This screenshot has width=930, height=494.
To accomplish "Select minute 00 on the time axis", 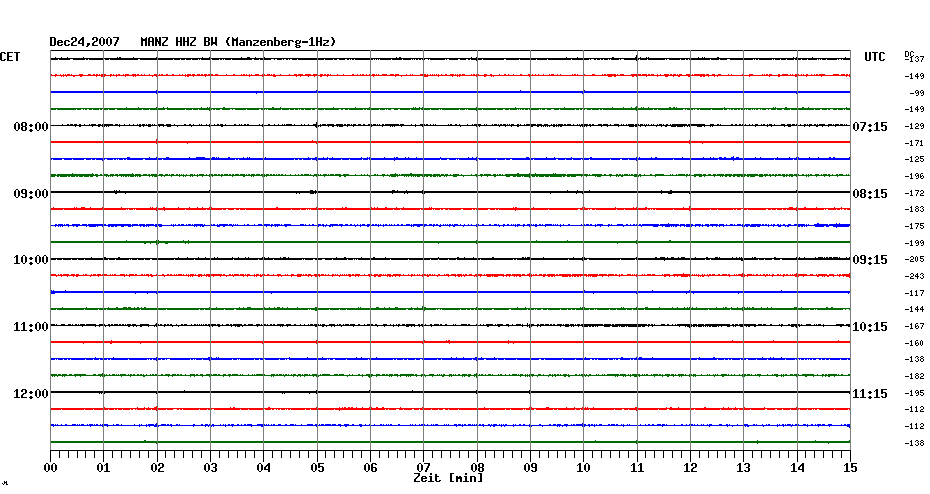I will (51, 467).
